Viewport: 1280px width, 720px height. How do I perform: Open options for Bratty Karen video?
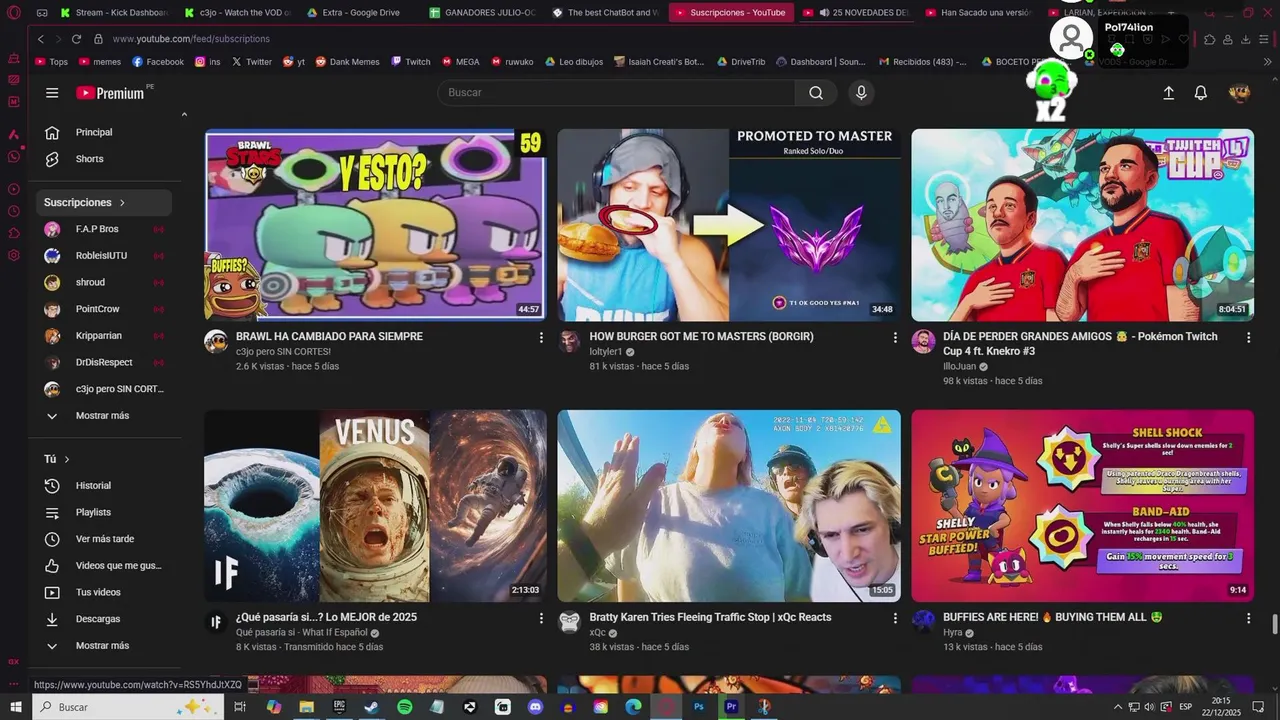coord(895,619)
